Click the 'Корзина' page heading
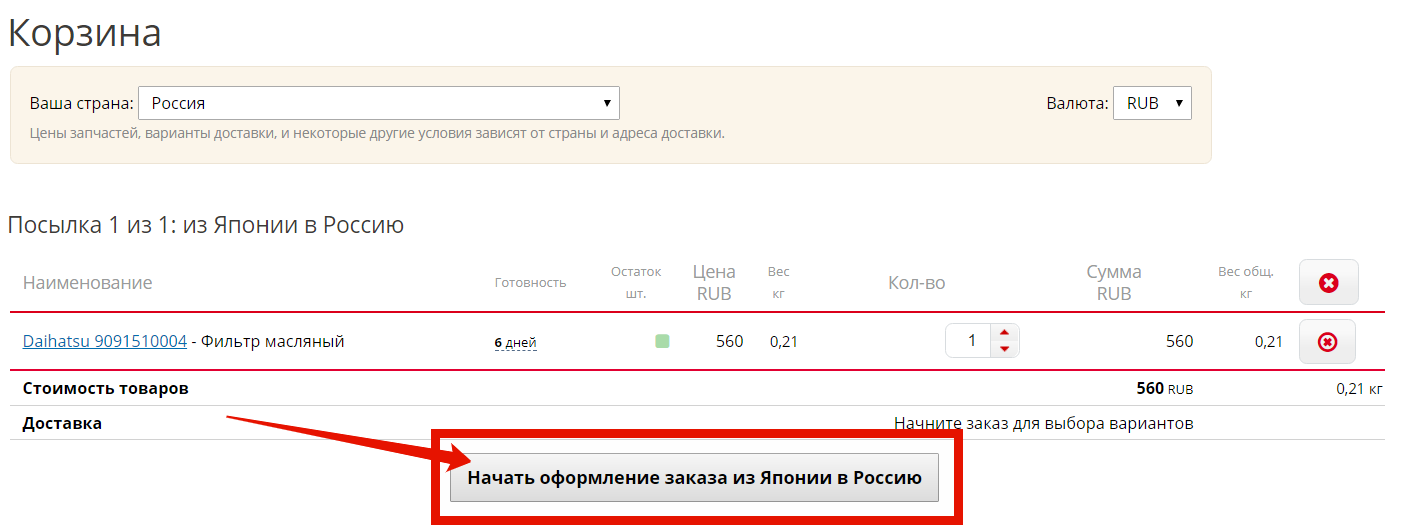The image size is (1405, 525). (x=85, y=33)
